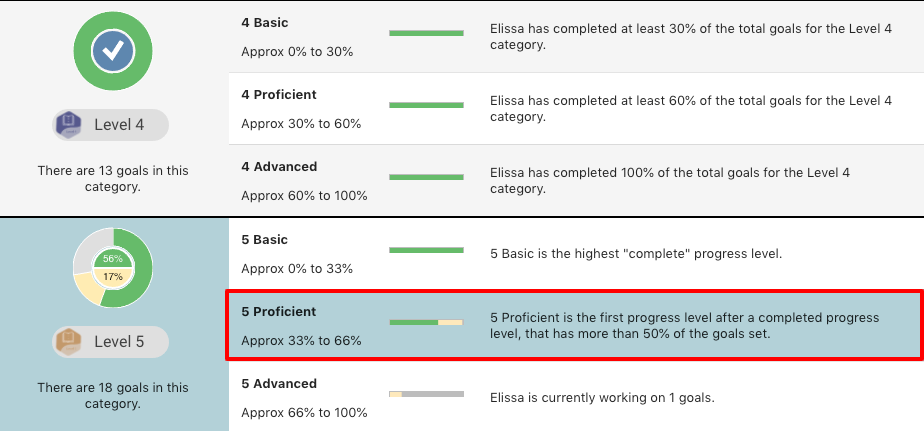Click the 4 Advanced progress bar
The width and height of the screenshot is (924, 431).
click(426, 177)
